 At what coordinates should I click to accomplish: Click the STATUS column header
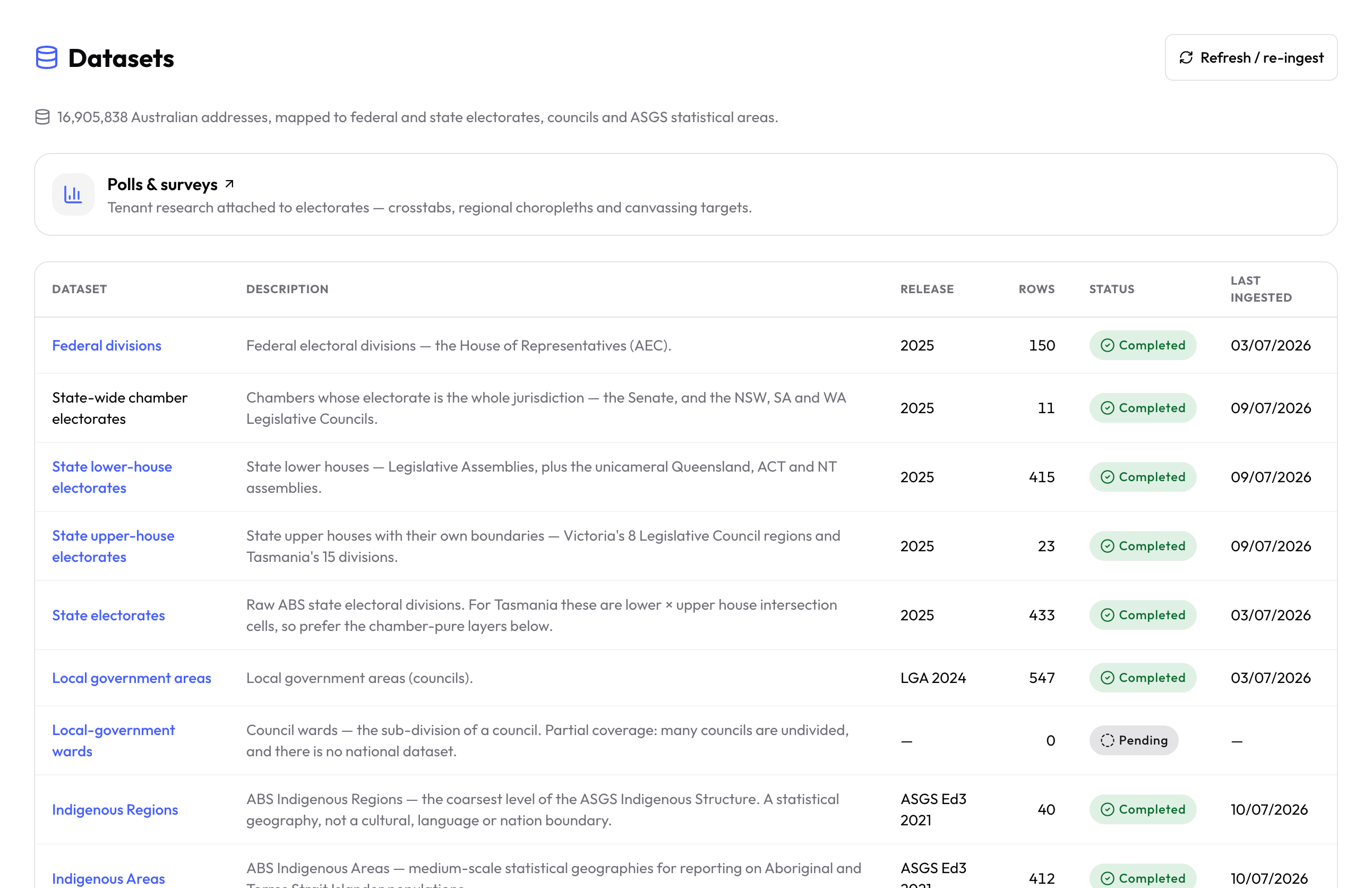pyautogui.click(x=1111, y=289)
